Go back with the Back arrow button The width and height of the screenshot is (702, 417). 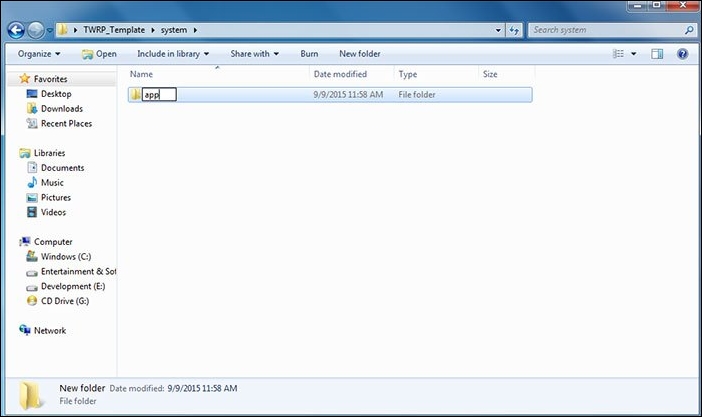(x=16, y=30)
